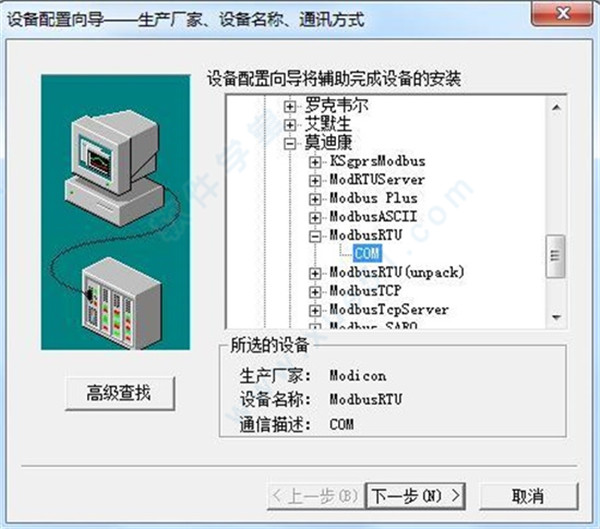Viewport: 600px width, 529px height.
Task: Go to next step with 下一步(N)
Action: click(415, 496)
